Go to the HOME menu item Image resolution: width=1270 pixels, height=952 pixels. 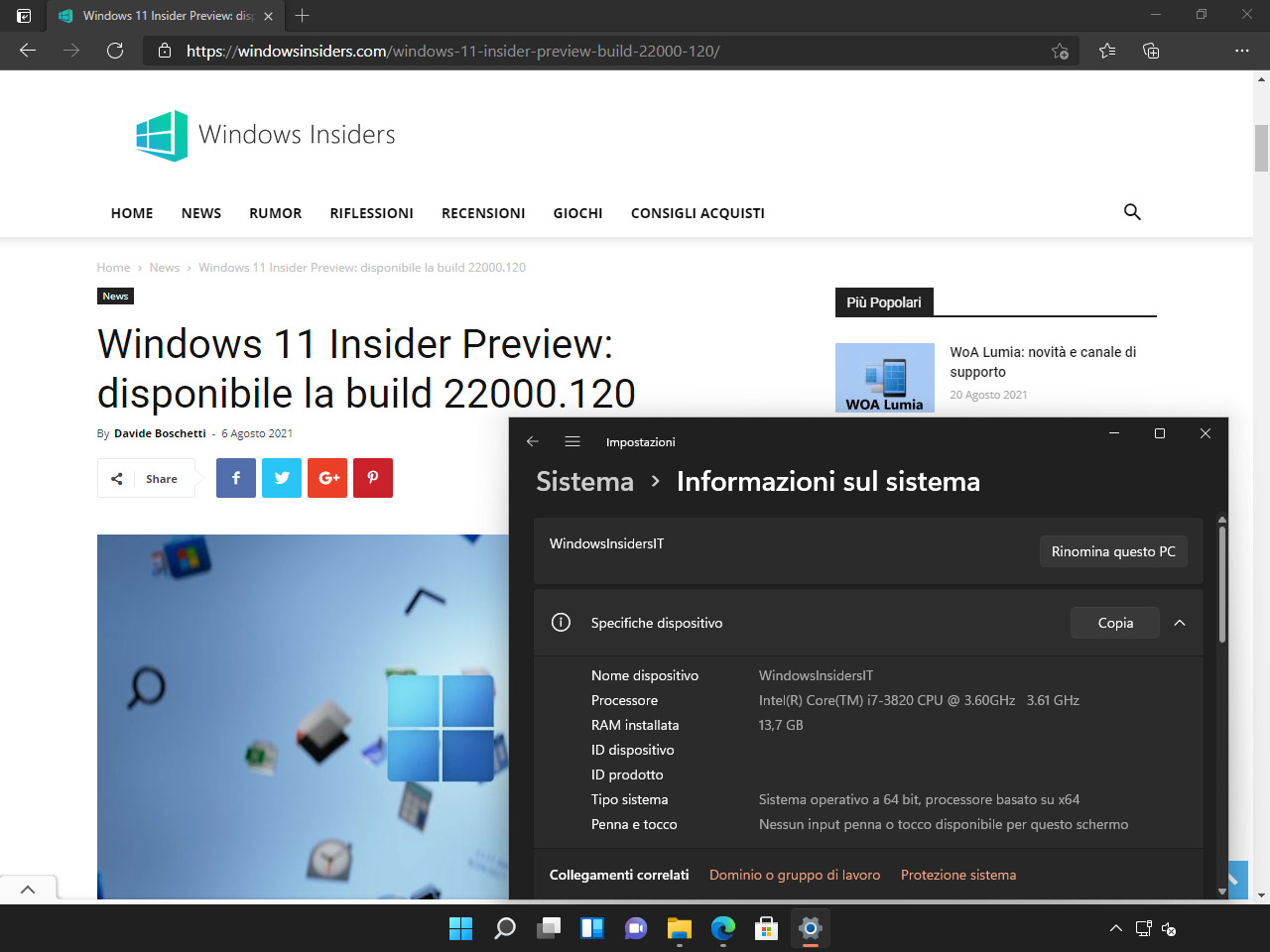[132, 213]
